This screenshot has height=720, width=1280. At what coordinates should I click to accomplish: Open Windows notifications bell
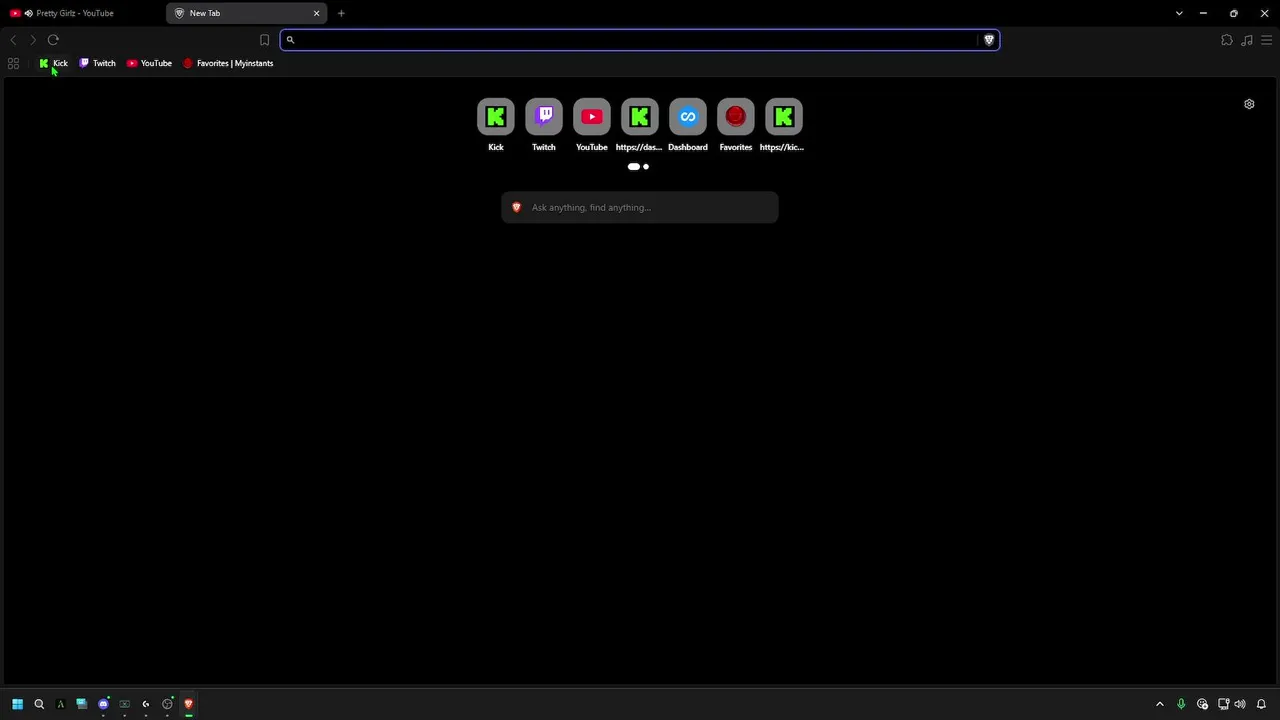pos(1261,704)
